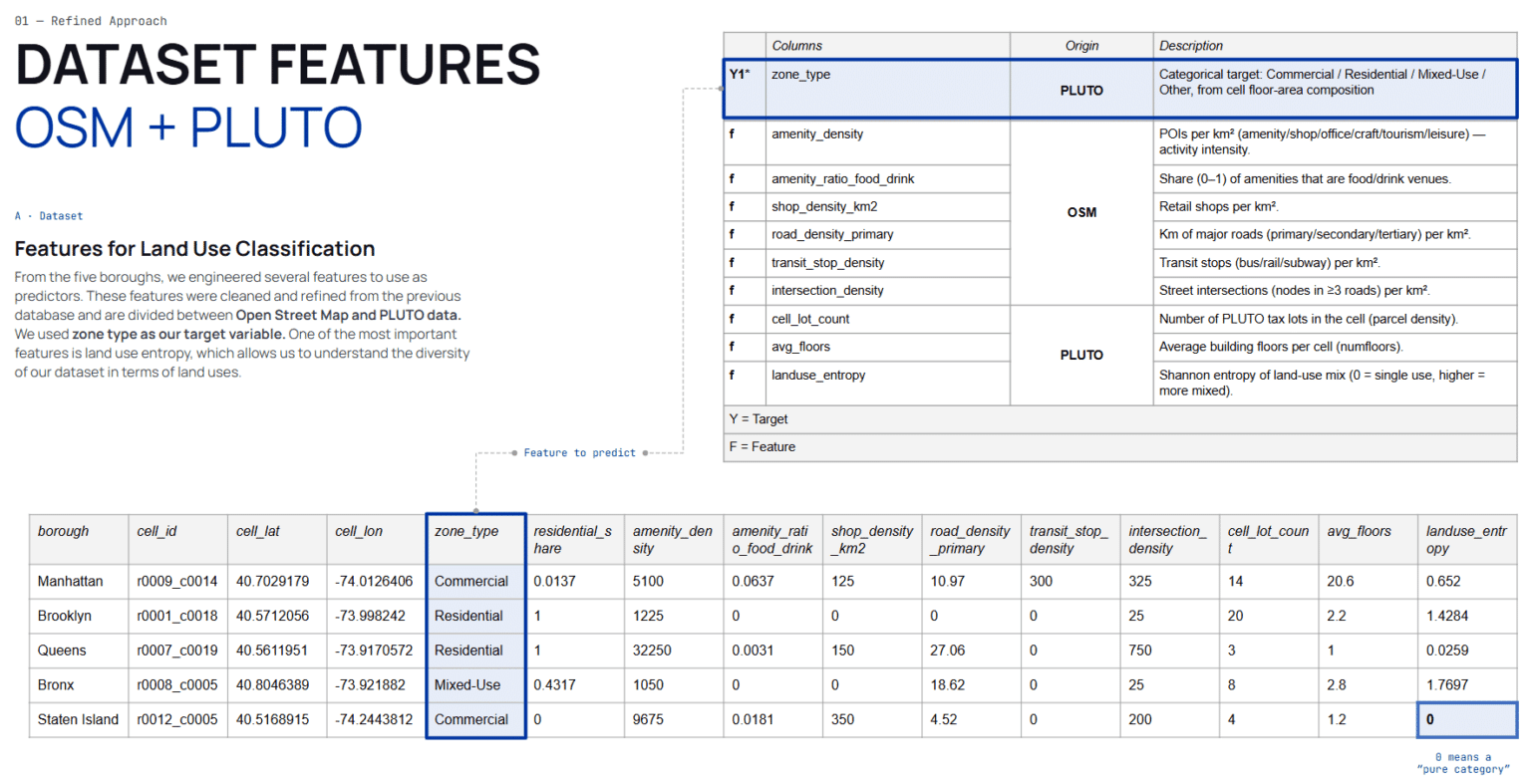Viewport: 1531px width, 784px height.
Task: Click the "Y = Target" legend row
Action: pos(1120,419)
